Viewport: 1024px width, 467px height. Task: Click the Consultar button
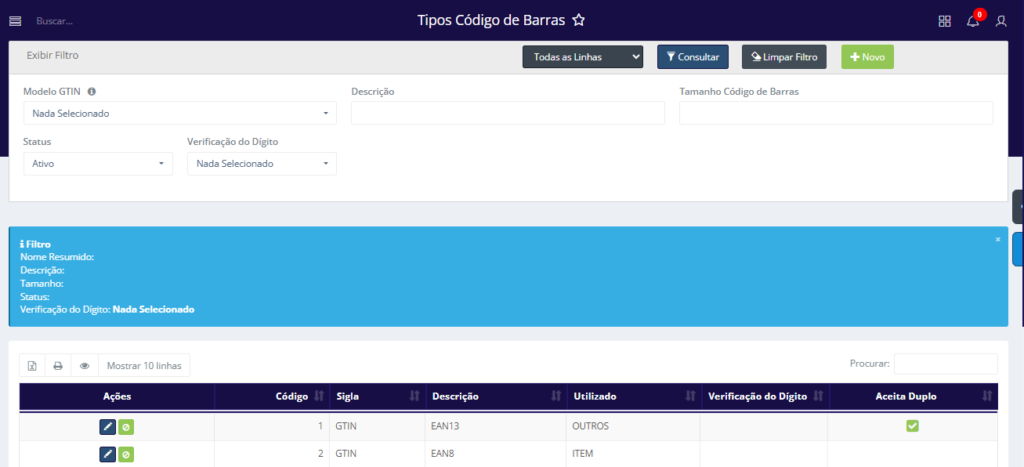pyautogui.click(x=692, y=57)
